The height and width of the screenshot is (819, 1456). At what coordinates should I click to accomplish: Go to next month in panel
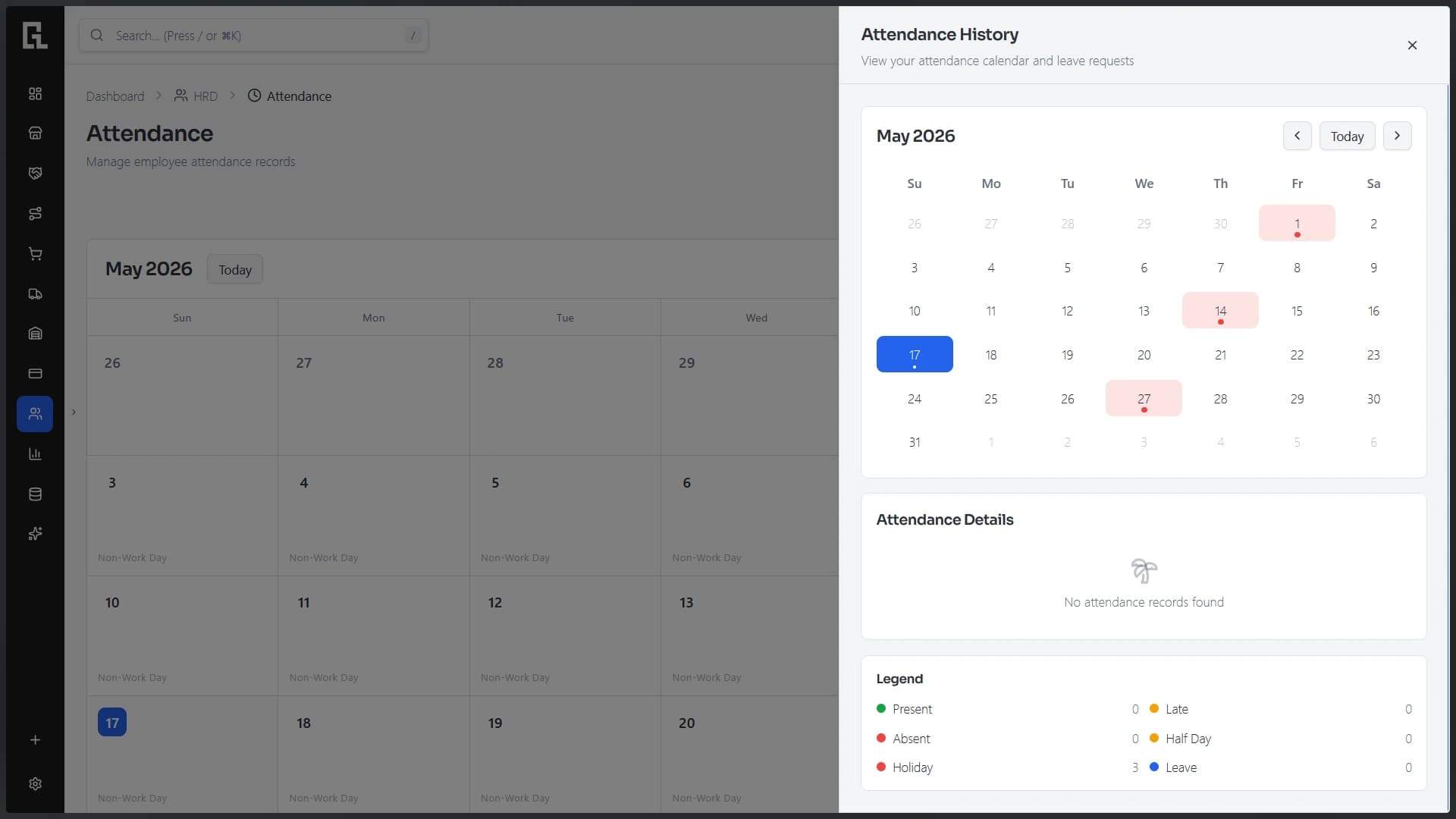pyautogui.click(x=1397, y=136)
